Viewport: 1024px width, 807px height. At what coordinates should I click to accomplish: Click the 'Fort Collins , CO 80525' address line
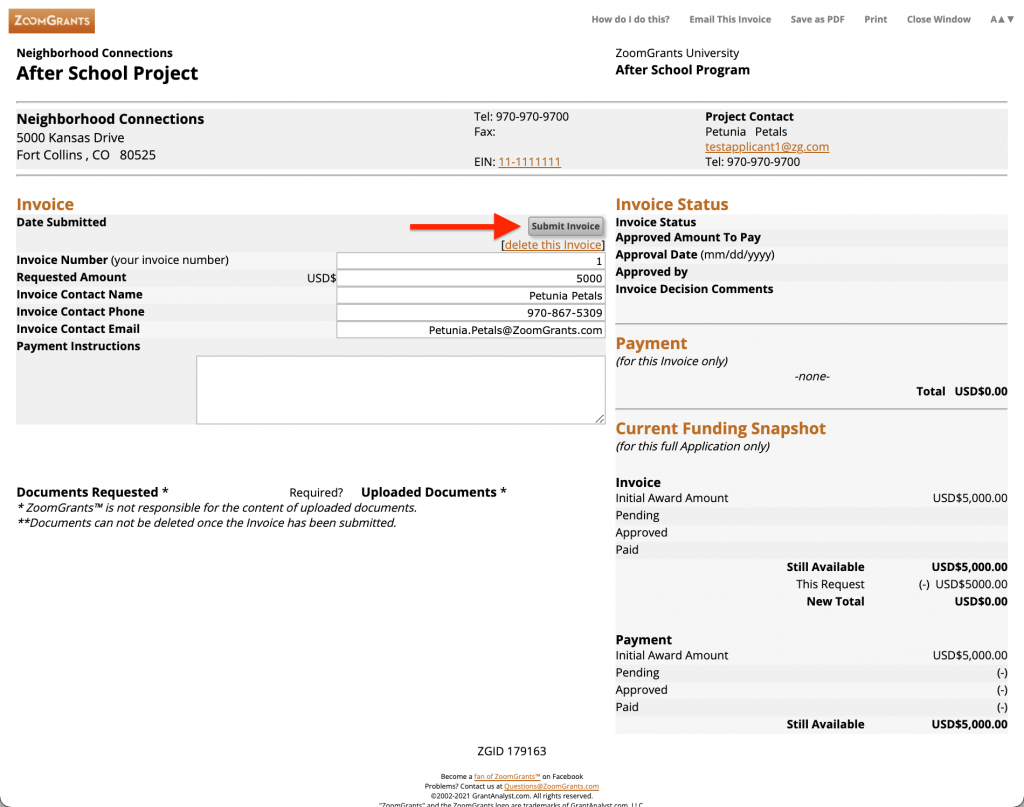(86, 155)
